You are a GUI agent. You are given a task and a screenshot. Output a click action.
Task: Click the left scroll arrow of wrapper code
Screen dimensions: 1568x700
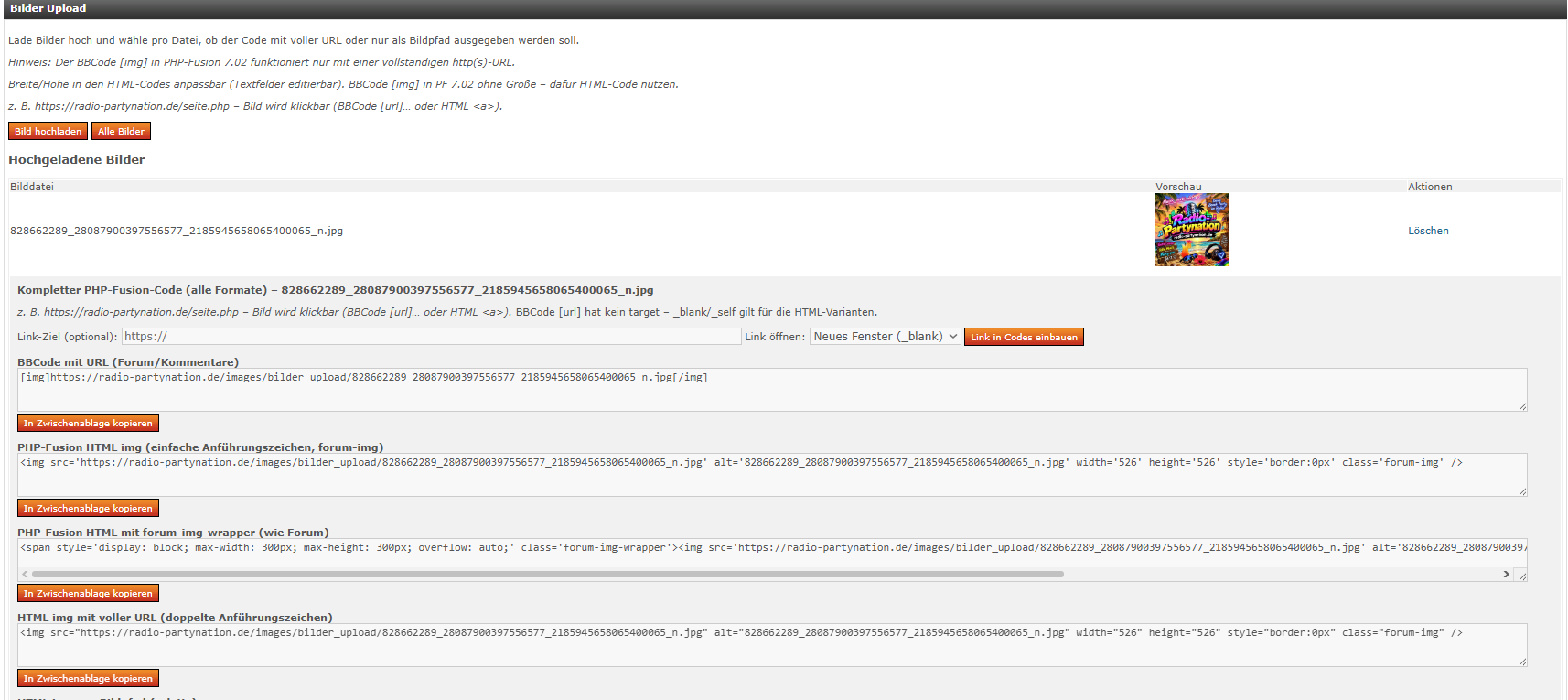[x=25, y=575]
